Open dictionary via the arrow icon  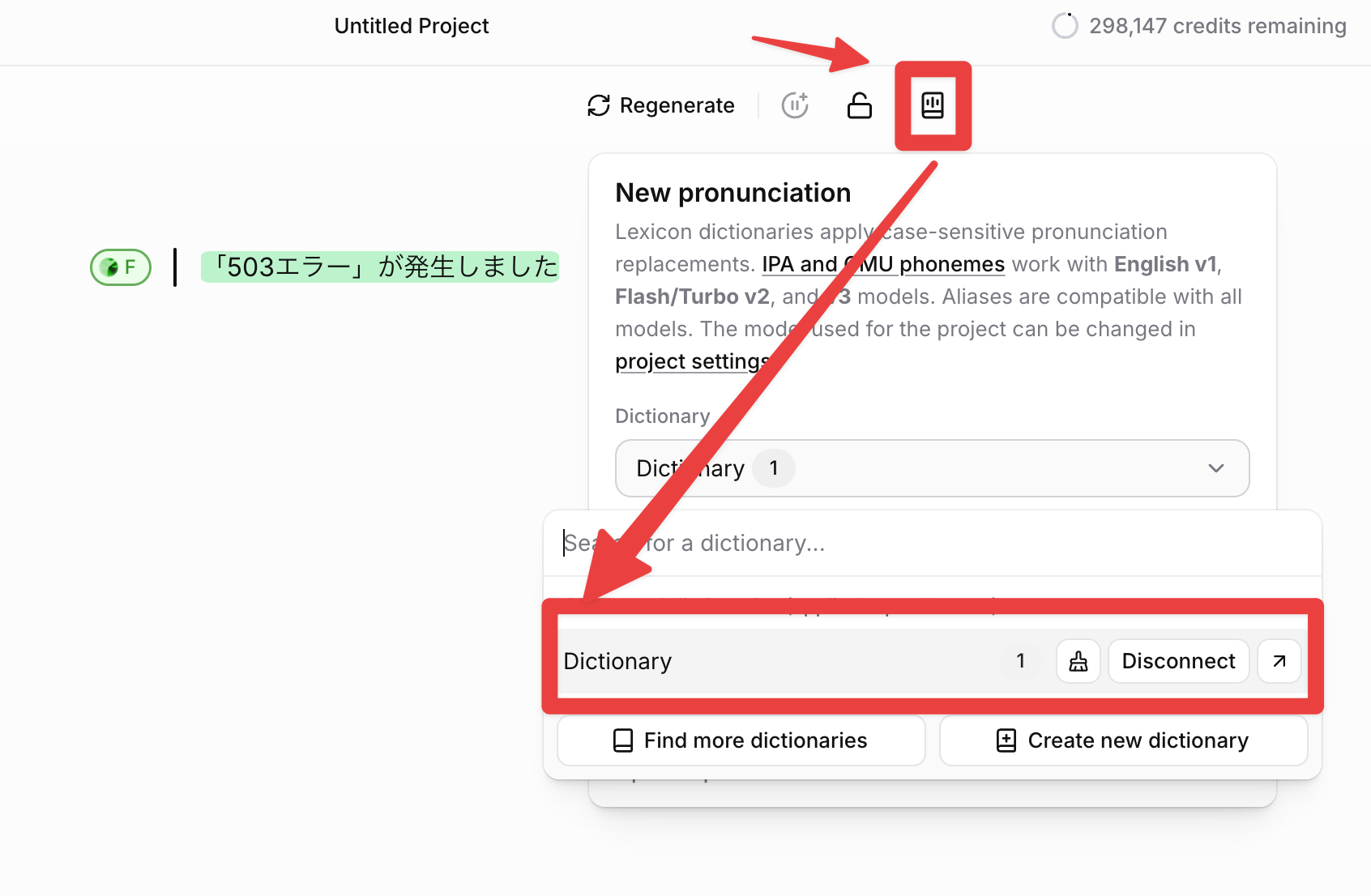click(1279, 661)
